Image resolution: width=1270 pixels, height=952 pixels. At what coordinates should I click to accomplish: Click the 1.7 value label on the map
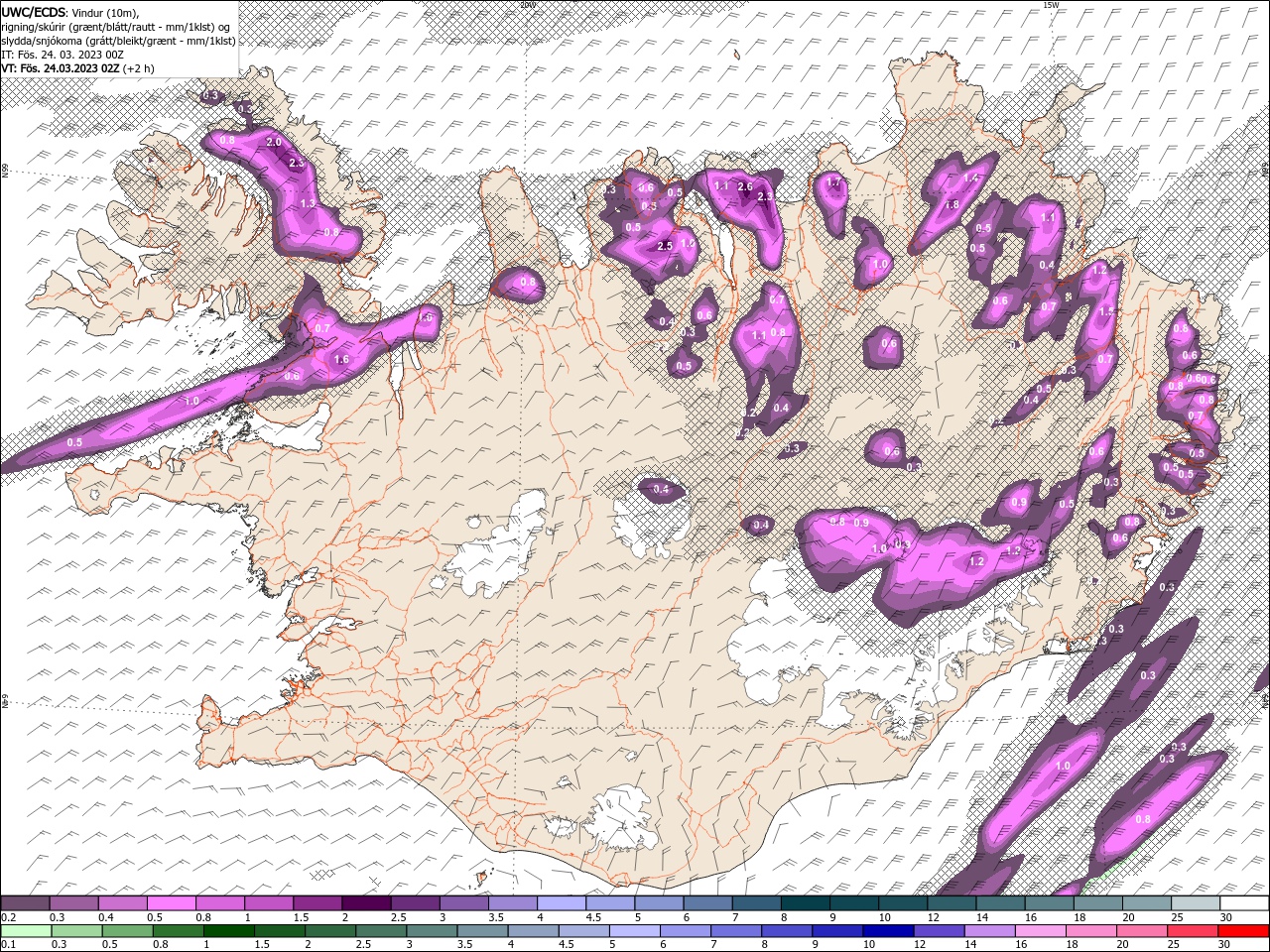click(x=833, y=182)
